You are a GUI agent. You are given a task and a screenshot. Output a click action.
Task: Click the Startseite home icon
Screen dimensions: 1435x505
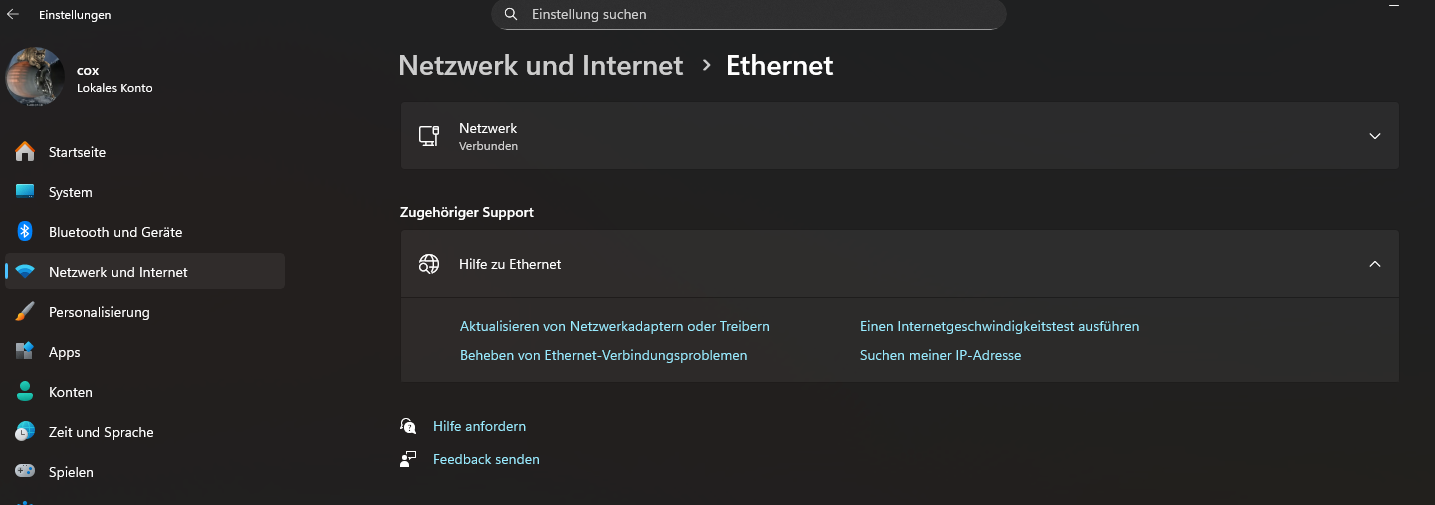click(25, 152)
